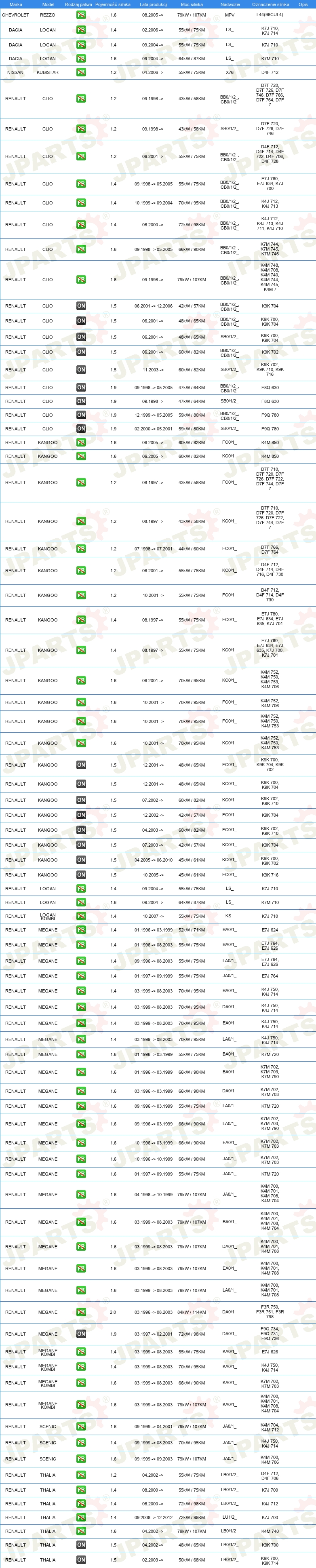Click the MPV body type cell

point(230,15)
